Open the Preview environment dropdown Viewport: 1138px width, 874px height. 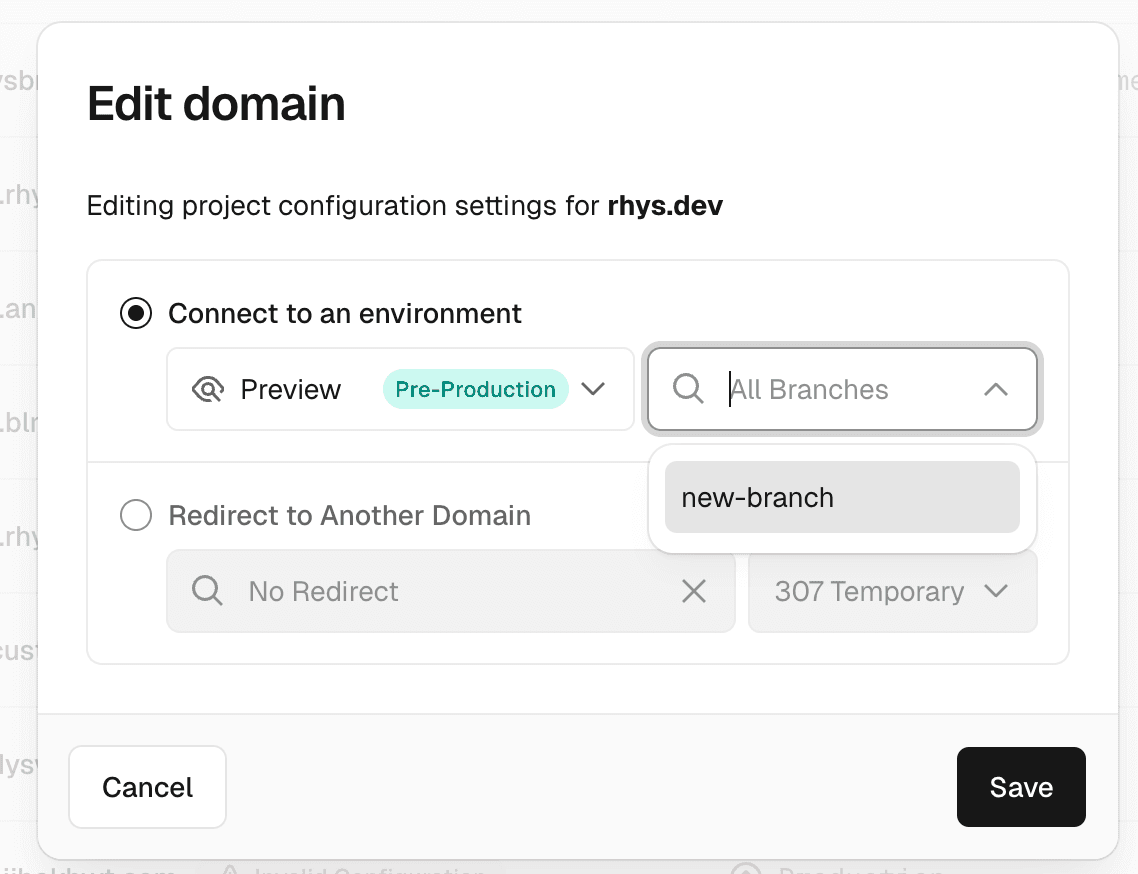593,389
